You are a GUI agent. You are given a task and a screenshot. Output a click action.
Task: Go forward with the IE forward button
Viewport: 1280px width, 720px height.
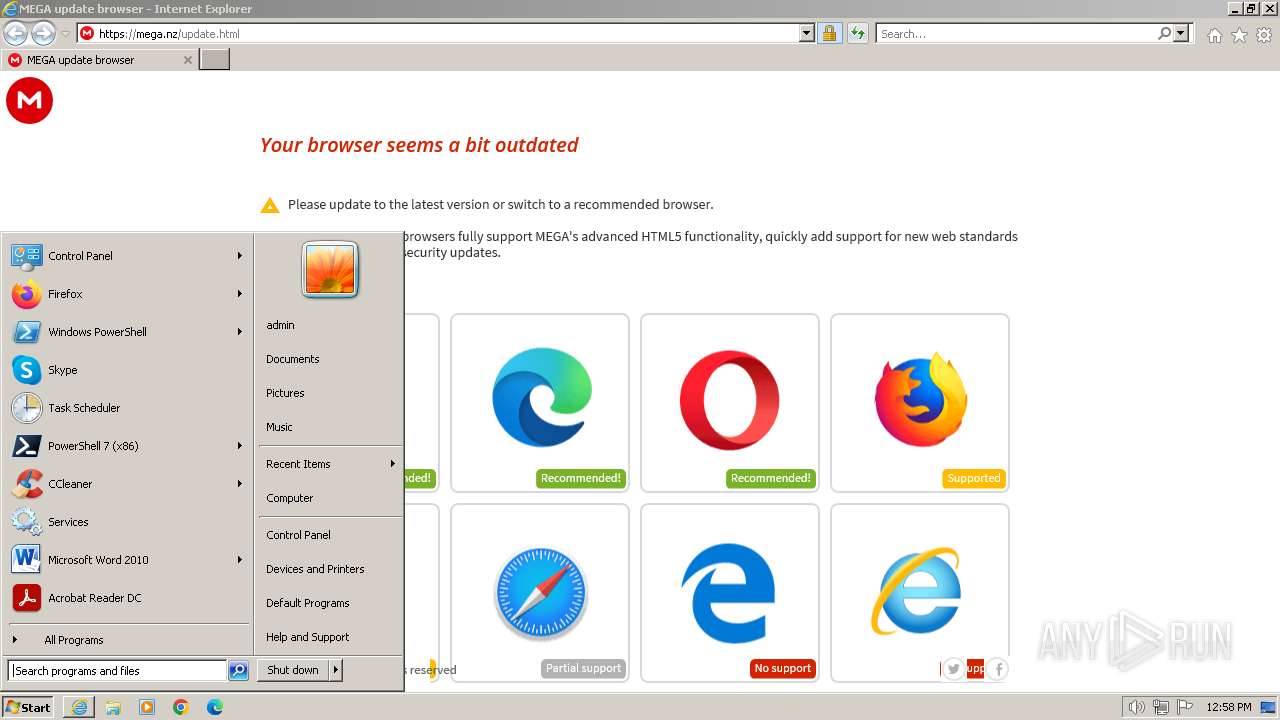click(x=43, y=33)
